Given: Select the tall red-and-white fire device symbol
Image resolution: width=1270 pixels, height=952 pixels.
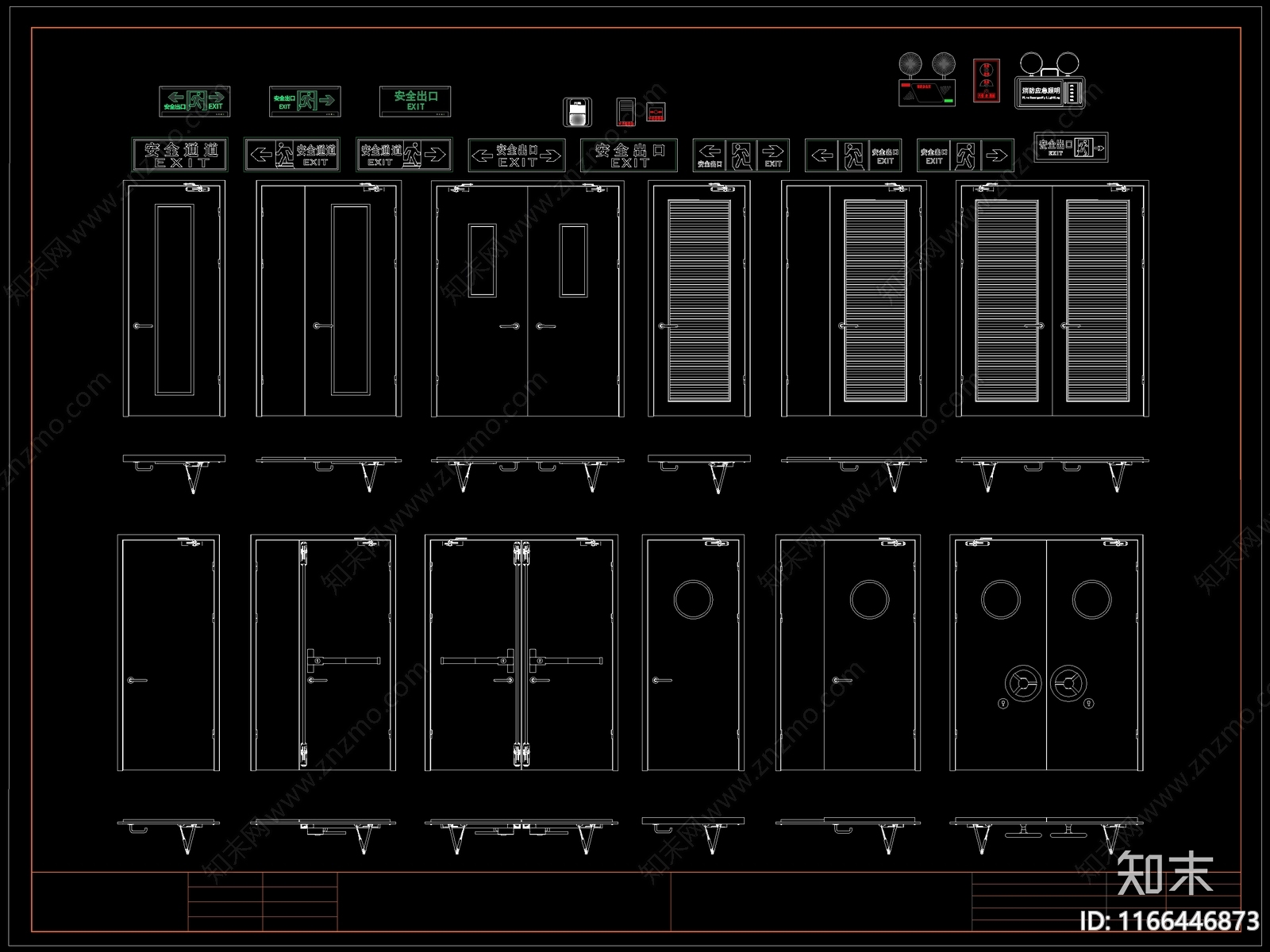Looking at the screenshot, I should point(626,112).
